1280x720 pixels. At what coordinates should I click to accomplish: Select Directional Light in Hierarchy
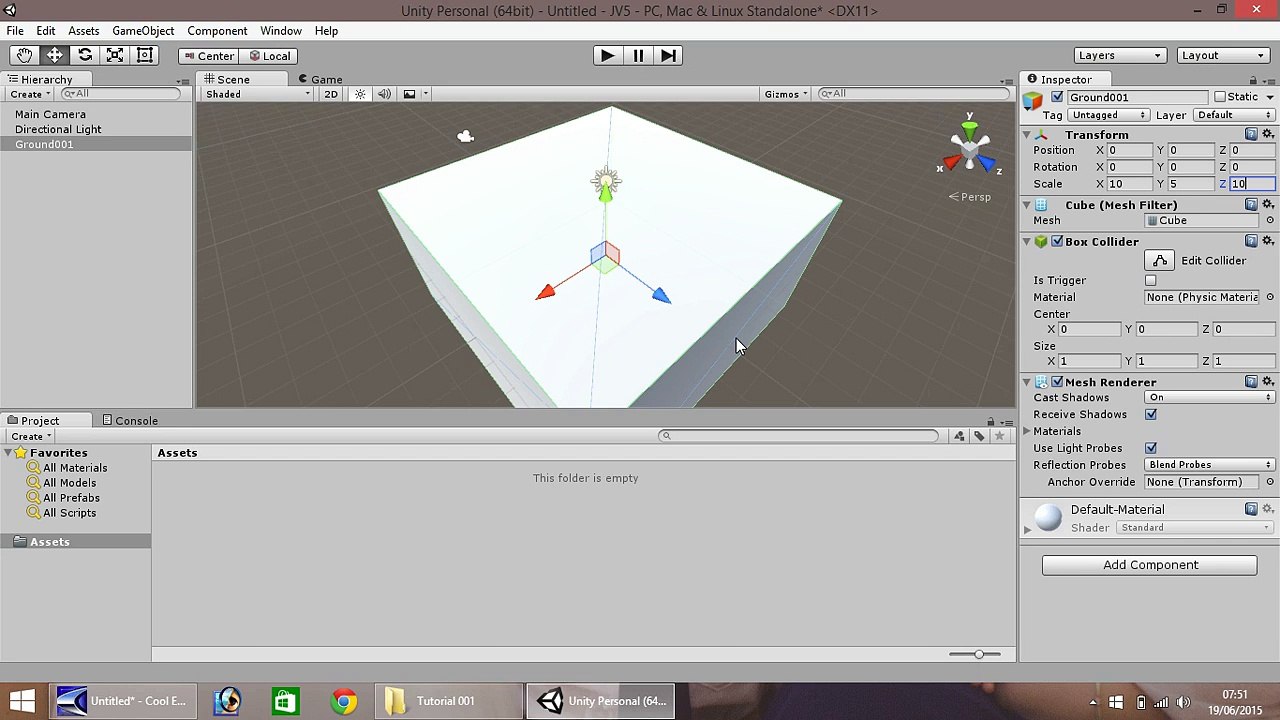(58, 129)
